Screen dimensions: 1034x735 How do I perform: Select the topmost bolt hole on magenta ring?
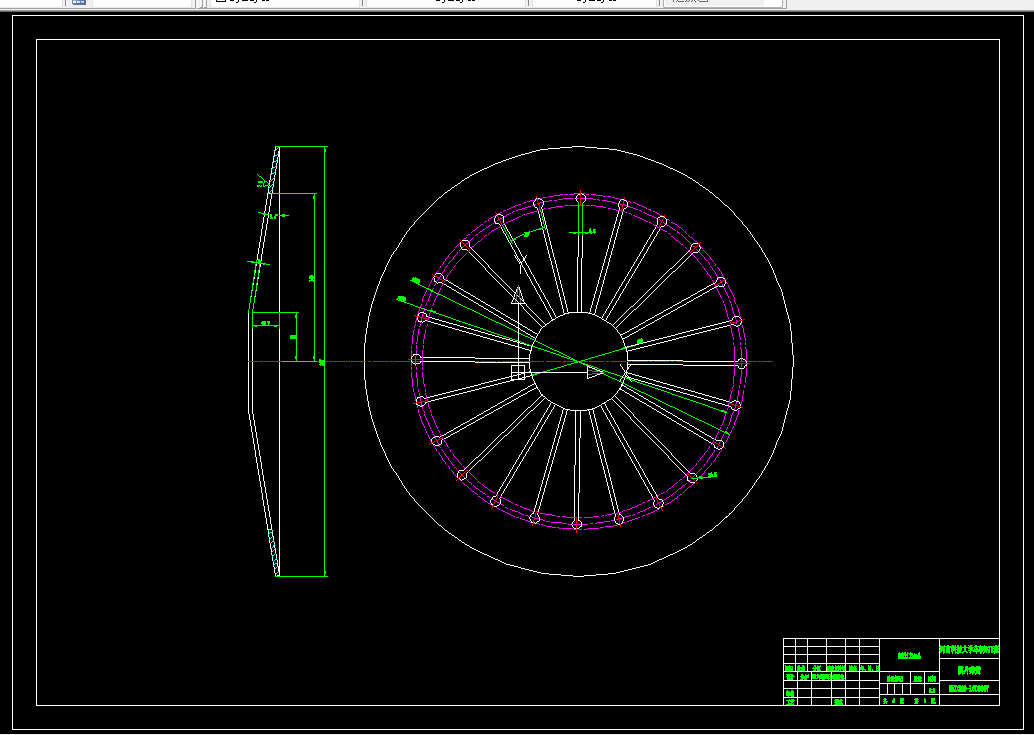click(581, 197)
